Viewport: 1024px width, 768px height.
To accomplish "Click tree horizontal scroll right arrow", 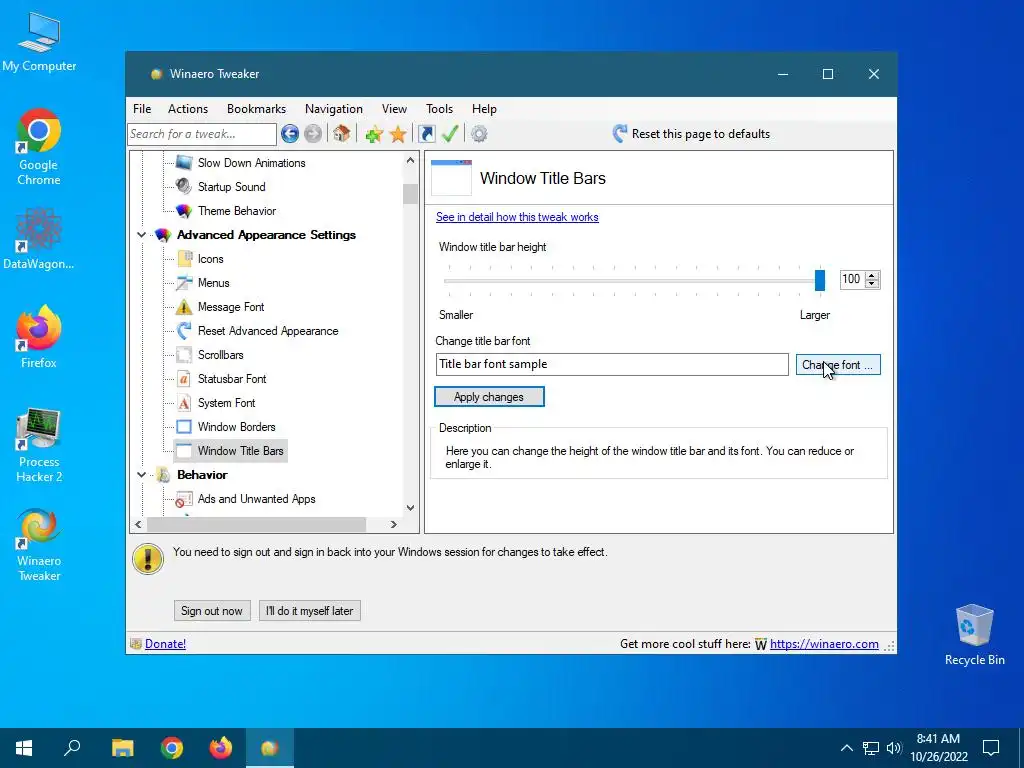I will point(393,524).
